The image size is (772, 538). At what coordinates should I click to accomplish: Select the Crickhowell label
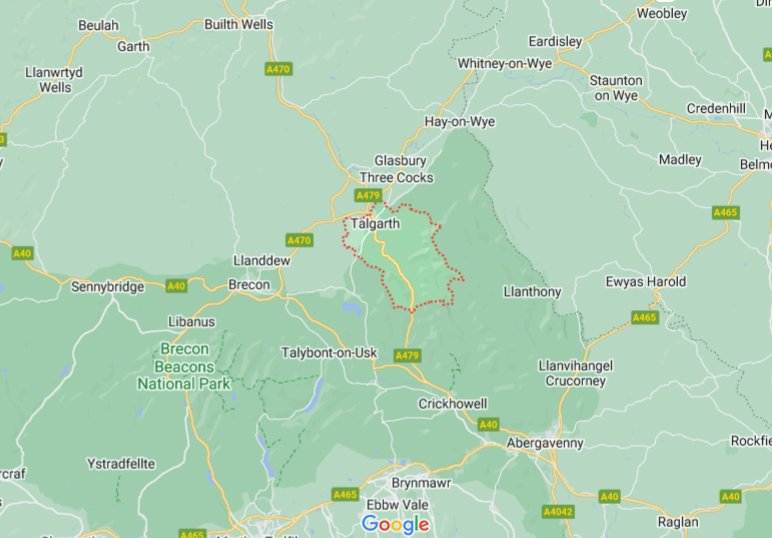coord(452,404)
